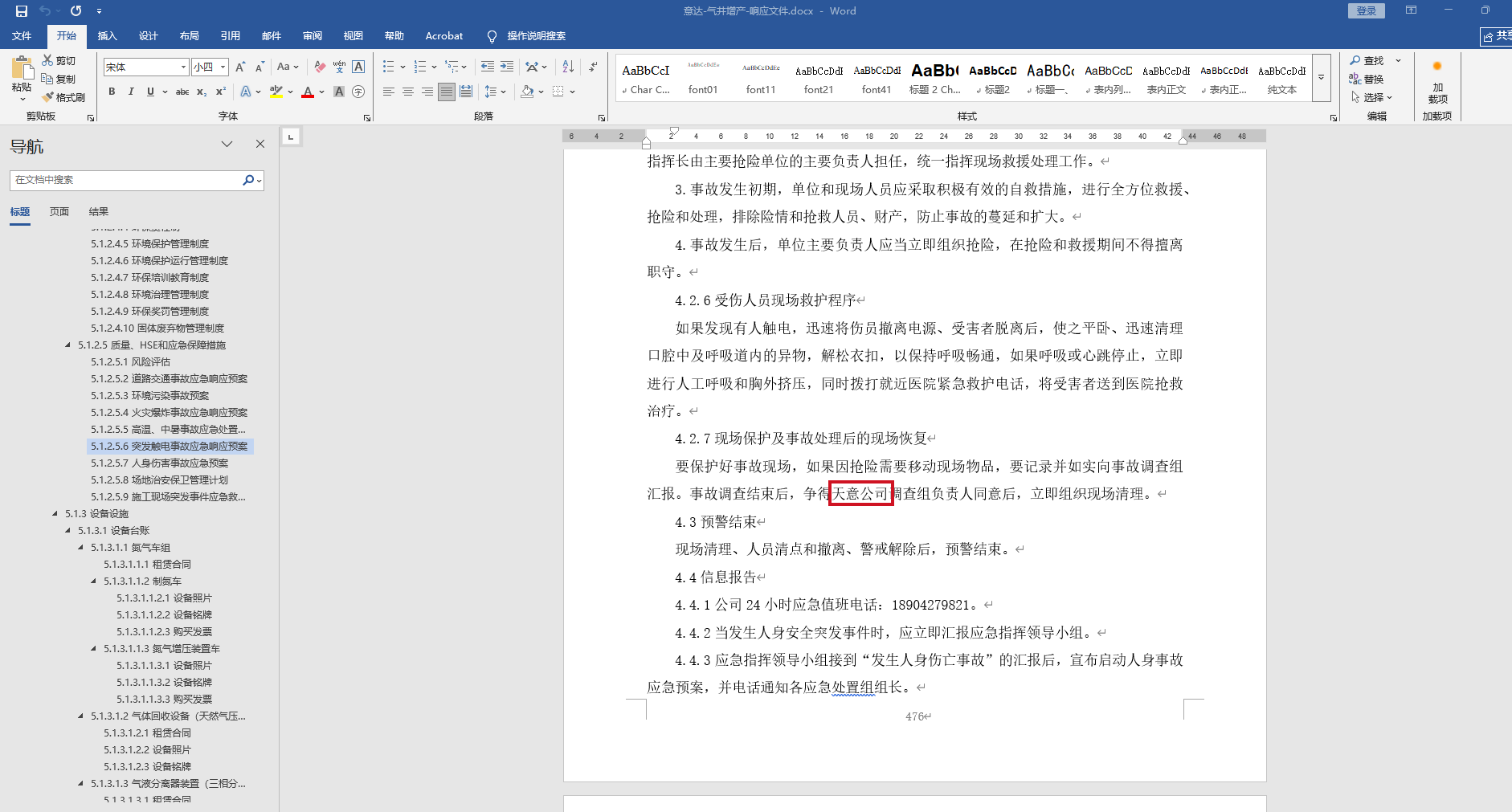Increase the paragraph indent

pyautogui.click(x=507, y=67)
